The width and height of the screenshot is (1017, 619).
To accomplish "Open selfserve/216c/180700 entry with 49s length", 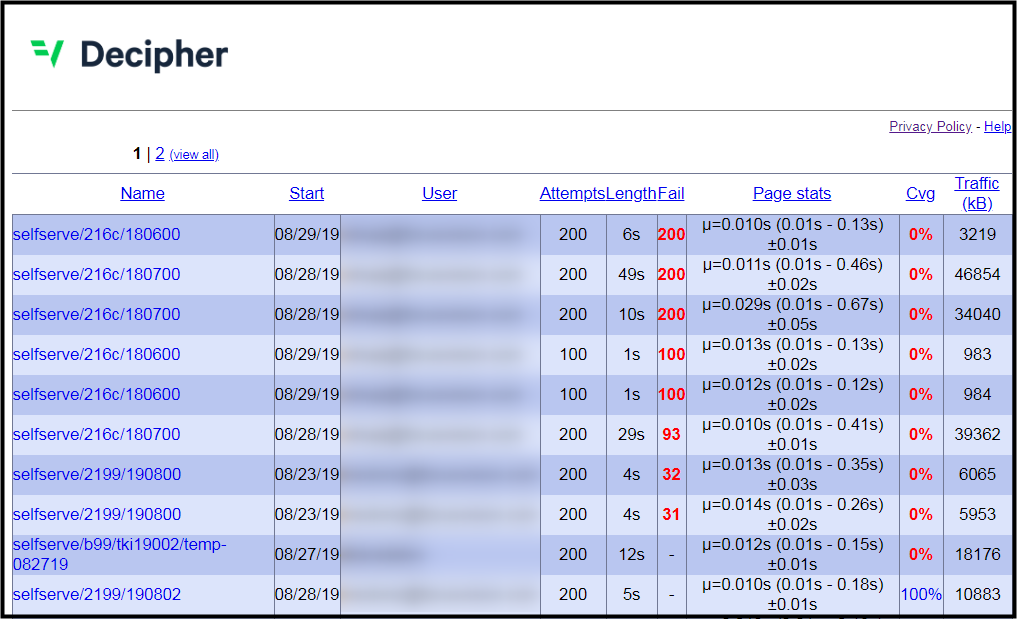I will tap(97, 274).
